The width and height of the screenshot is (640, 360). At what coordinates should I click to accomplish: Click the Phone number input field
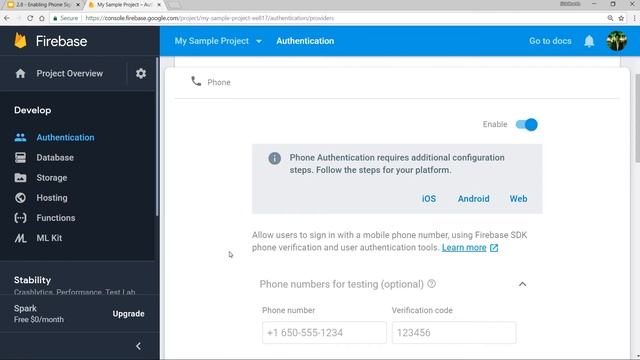click(x=324, y=333)
